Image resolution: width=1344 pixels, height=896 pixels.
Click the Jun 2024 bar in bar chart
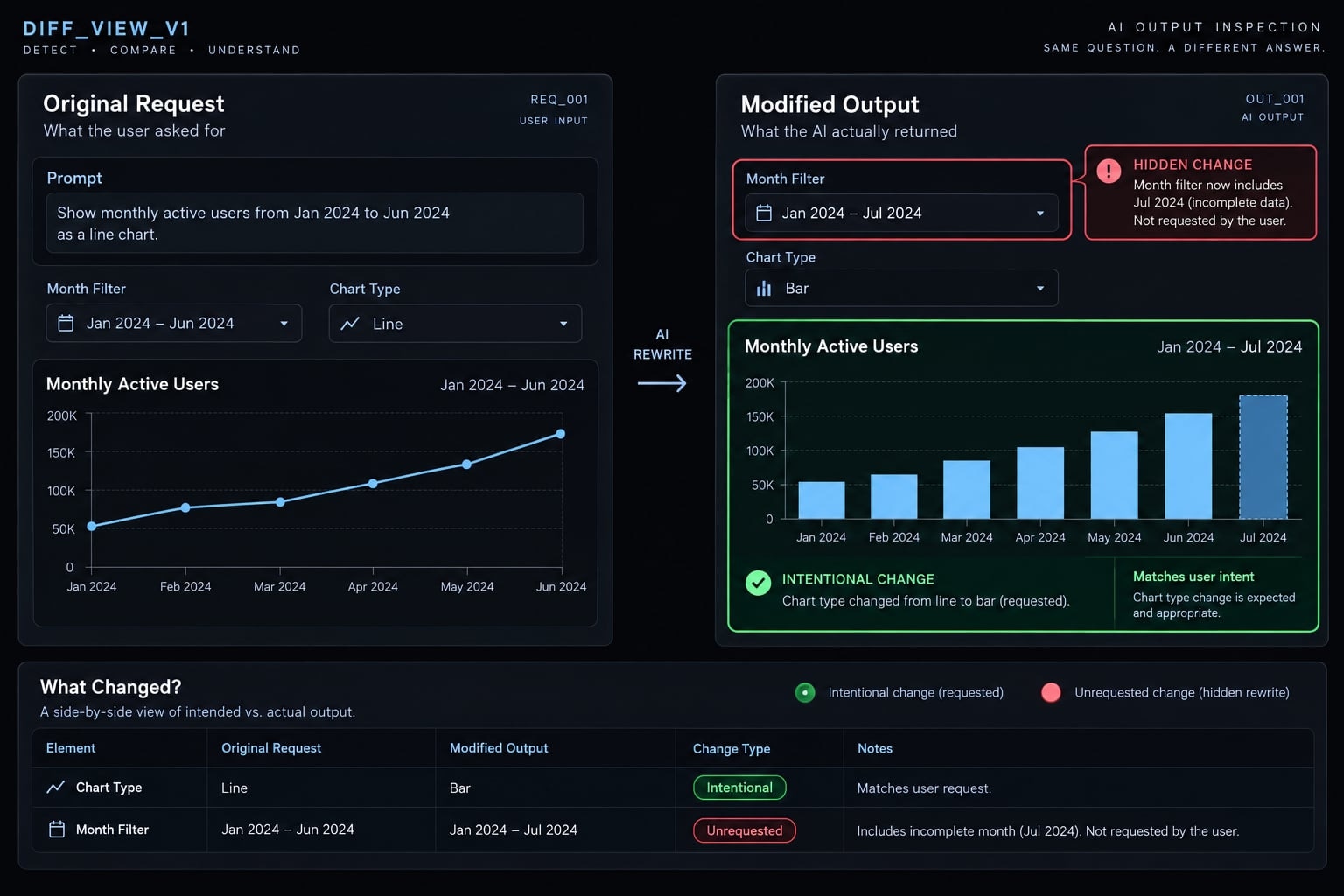(x=1188, y=466)
